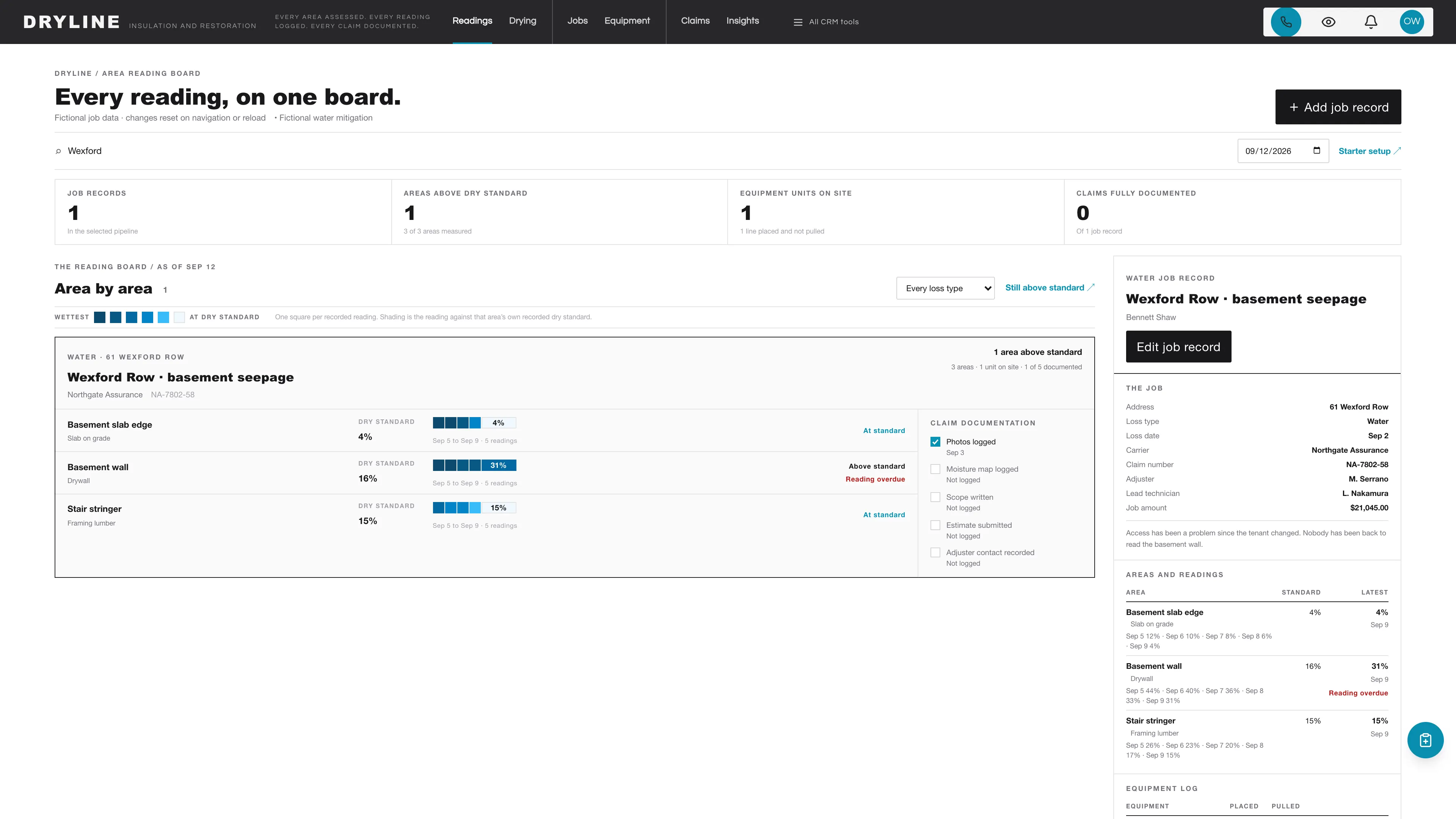Switch to the Drying tab
This screenshot has height=819, width=1456.
(522, 21)
